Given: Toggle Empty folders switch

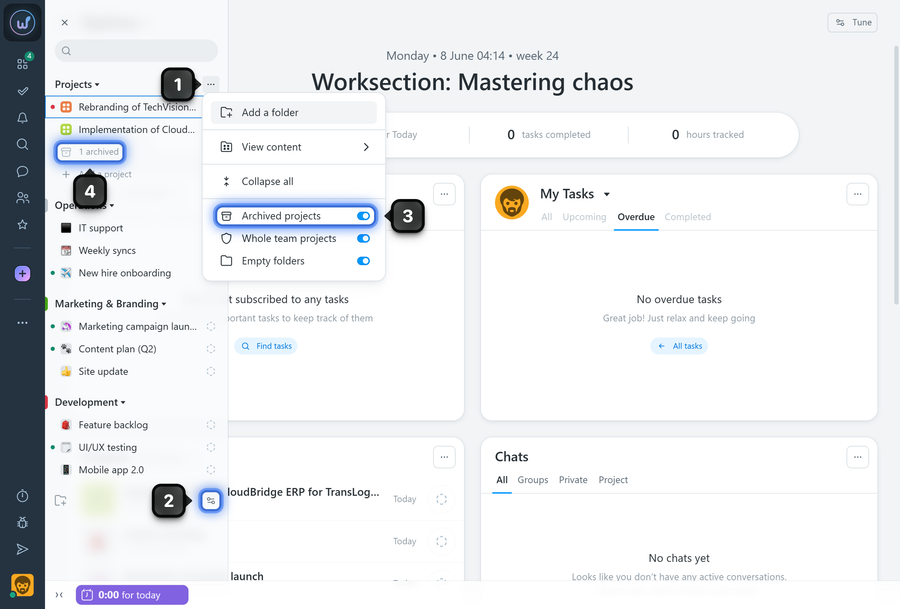Looking at the screenshot, I should [x=363, y=261].
